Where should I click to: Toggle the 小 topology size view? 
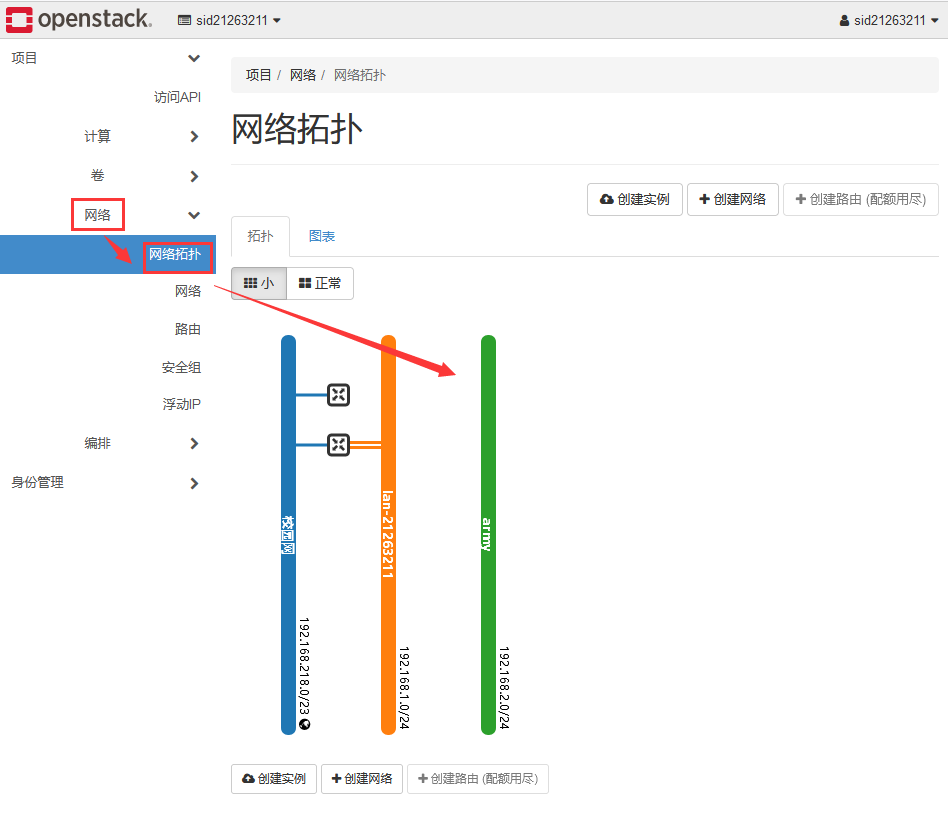coord(259,283)
